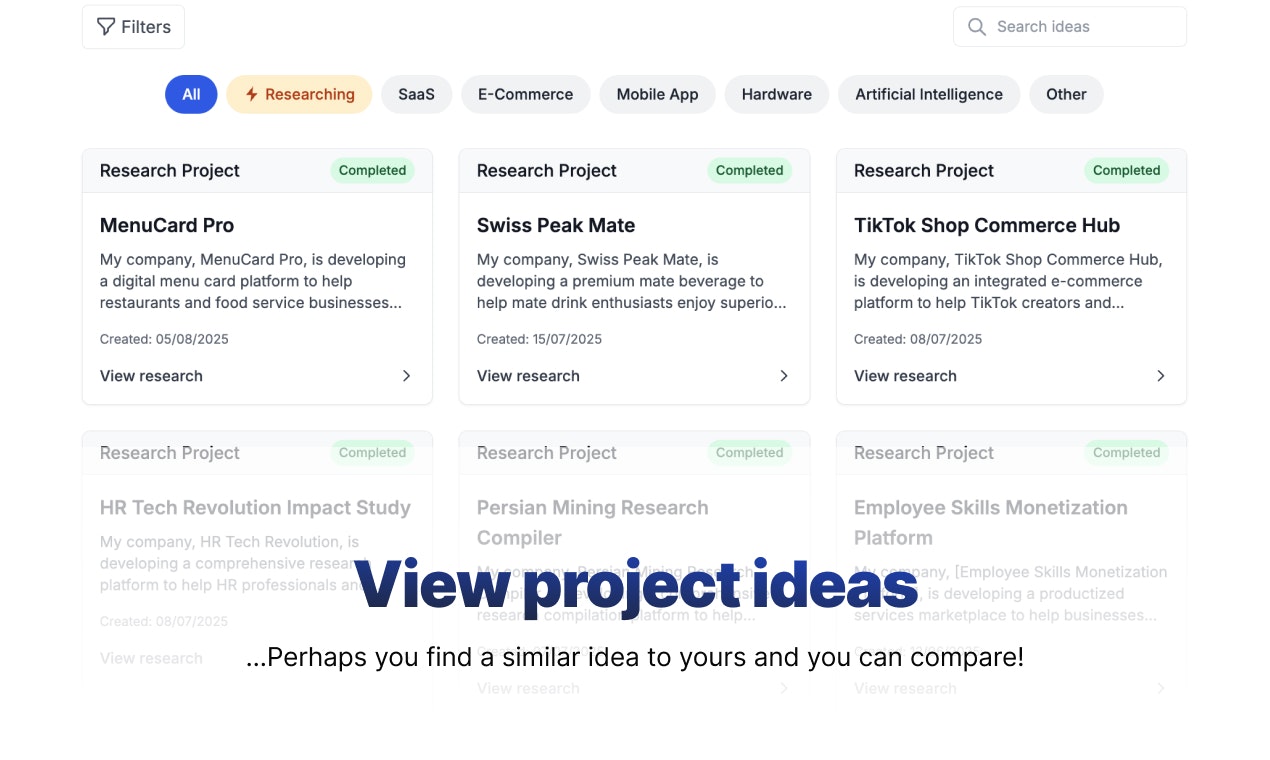Image resolution: width=1270 pixels, height=760 pixels.
Task: Select the Hardware filter
Action: coord(776,93)
